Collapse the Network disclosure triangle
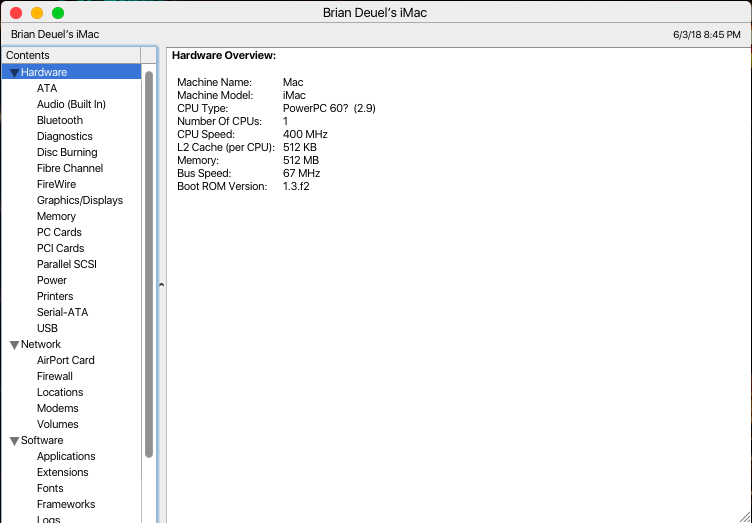Screen dimensions: 752x523 point(14,345)
